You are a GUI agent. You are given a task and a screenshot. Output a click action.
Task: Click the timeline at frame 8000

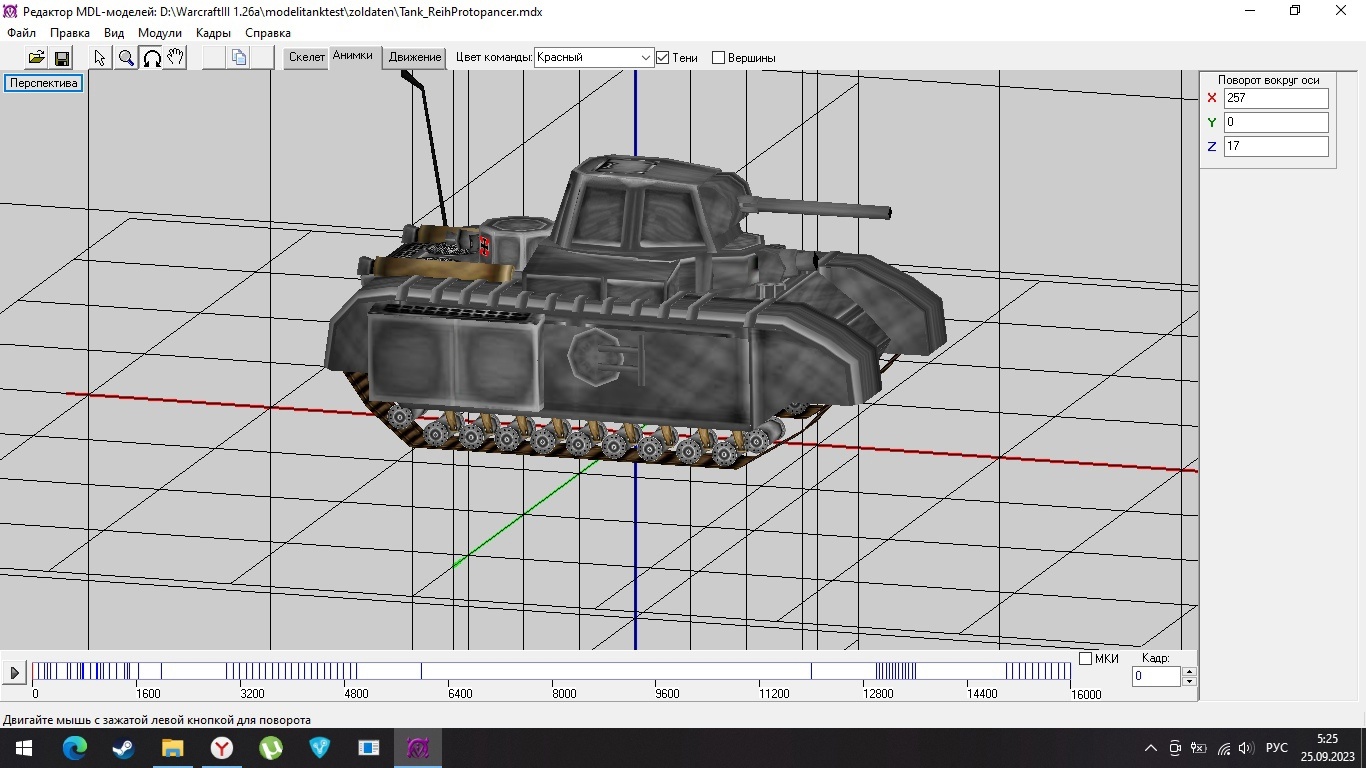553,672
